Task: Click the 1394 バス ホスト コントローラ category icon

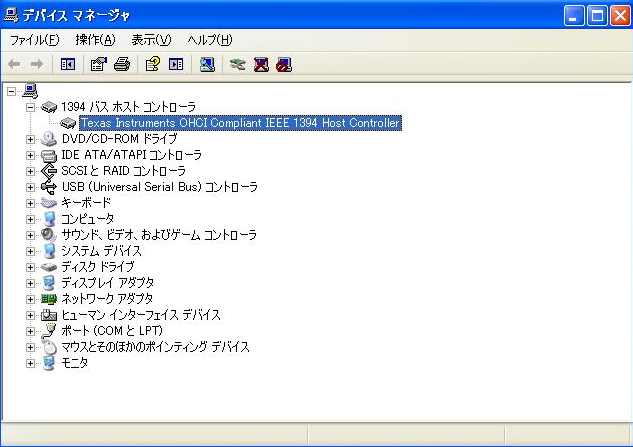Action: (49, 107)
